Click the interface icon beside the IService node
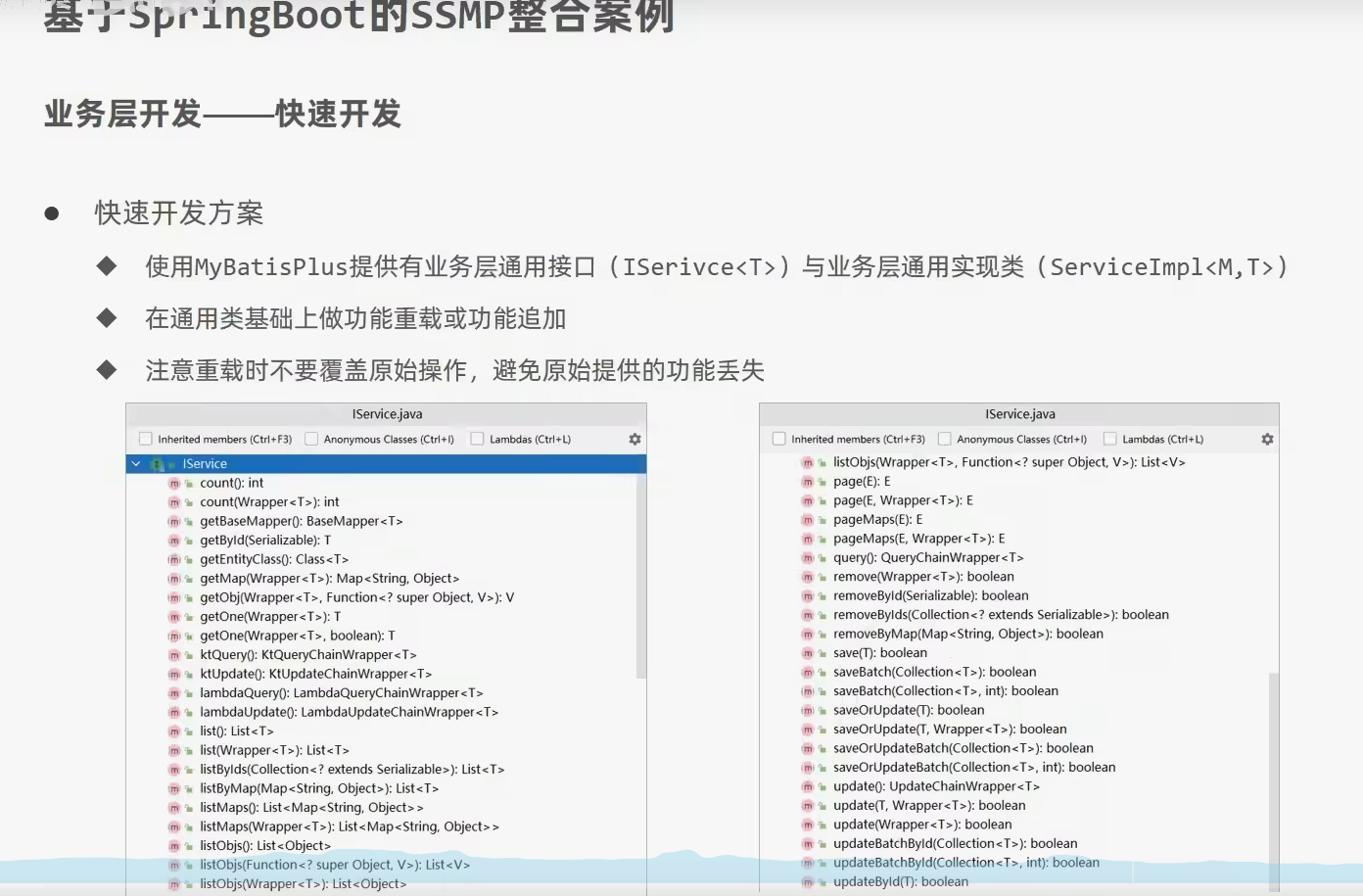This screenshot has height=896, width=1363. (157, 464)
